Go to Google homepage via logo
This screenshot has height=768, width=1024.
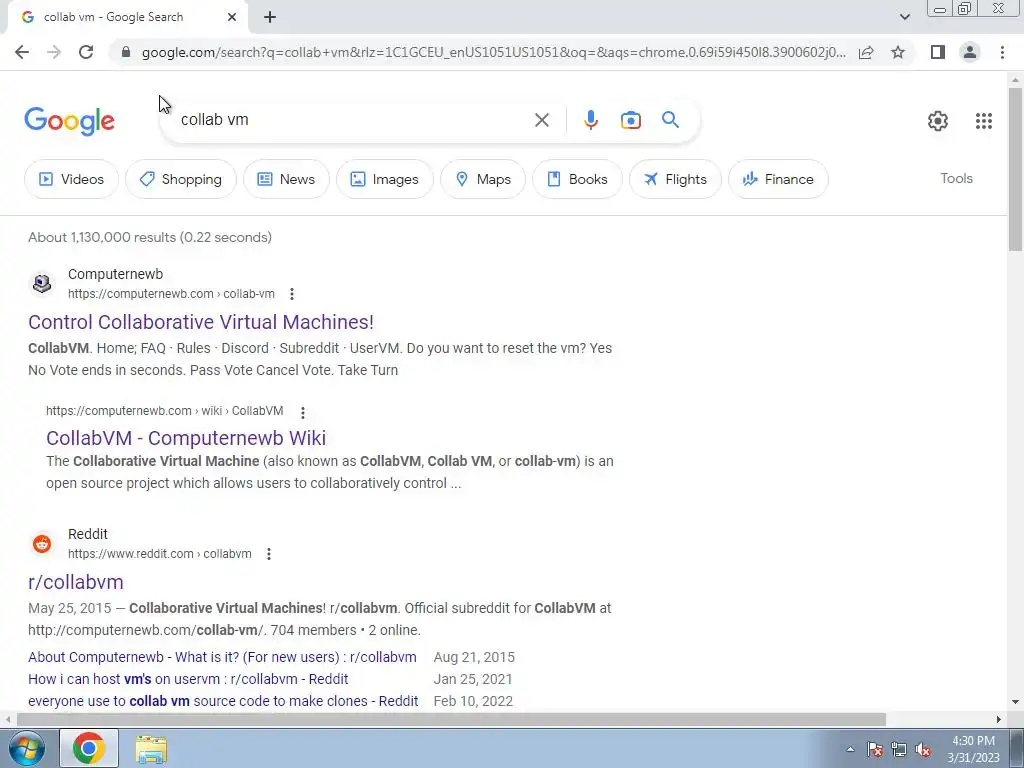click(x=69, y=121)
